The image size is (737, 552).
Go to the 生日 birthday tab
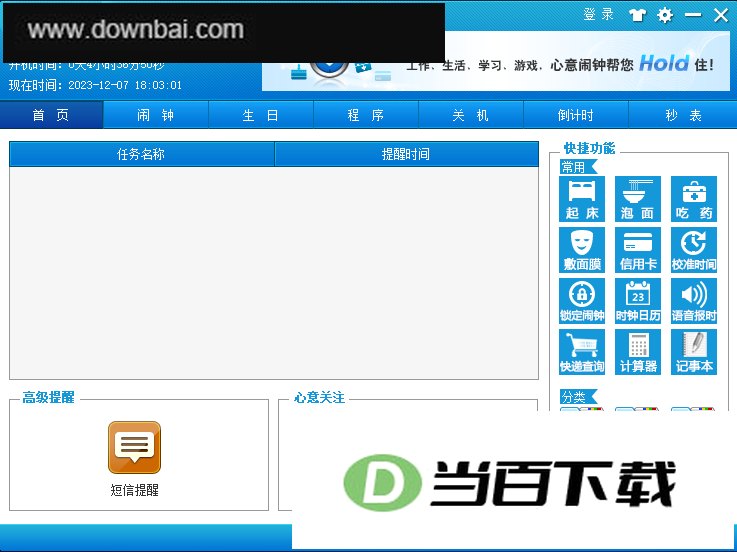coord(260,115)
